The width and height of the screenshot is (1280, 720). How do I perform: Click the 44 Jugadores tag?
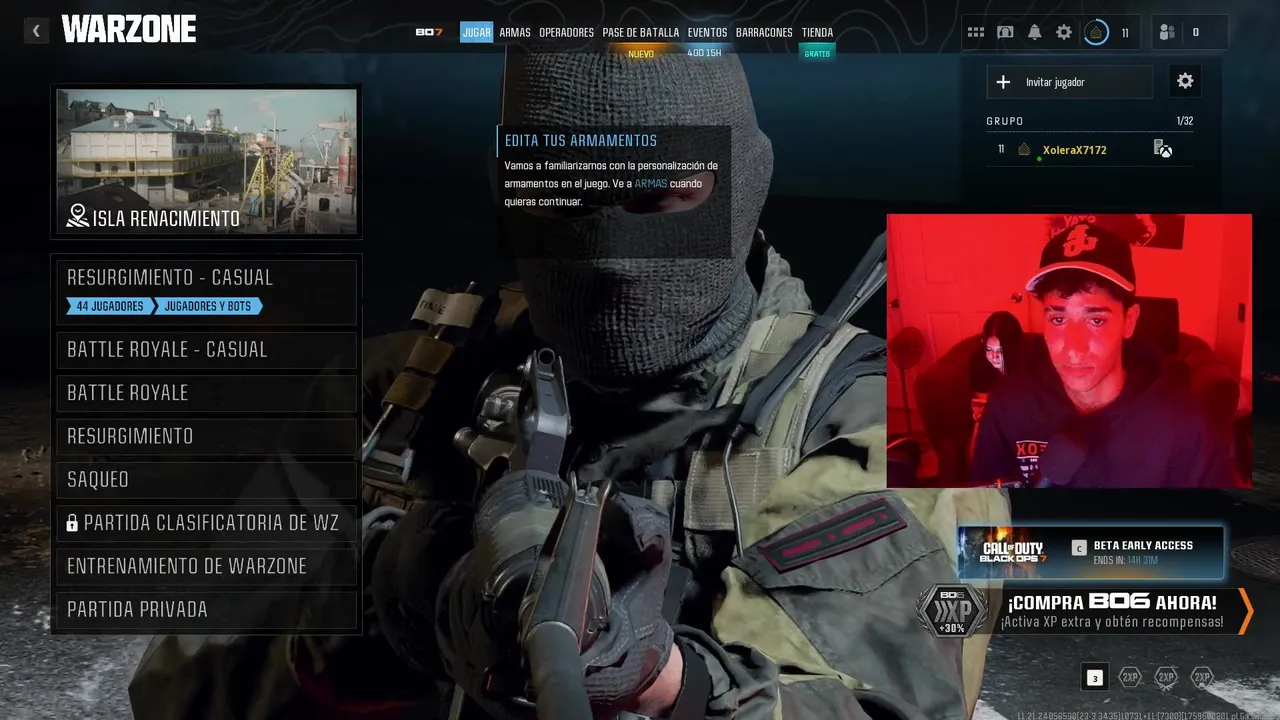[x=109, y=306]
